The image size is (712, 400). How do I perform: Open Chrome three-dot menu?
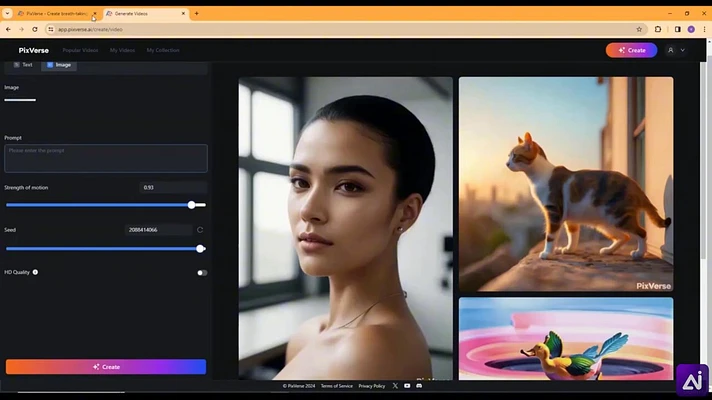tap(704, 29)
